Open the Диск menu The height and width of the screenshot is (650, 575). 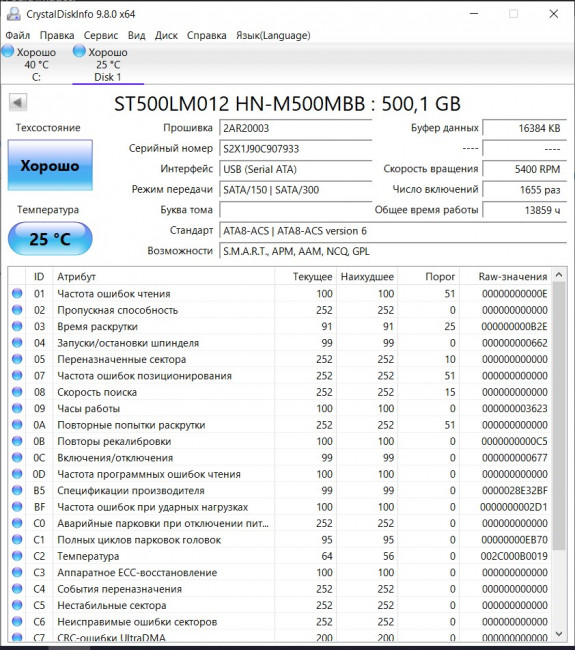click(x=166, y=36)
